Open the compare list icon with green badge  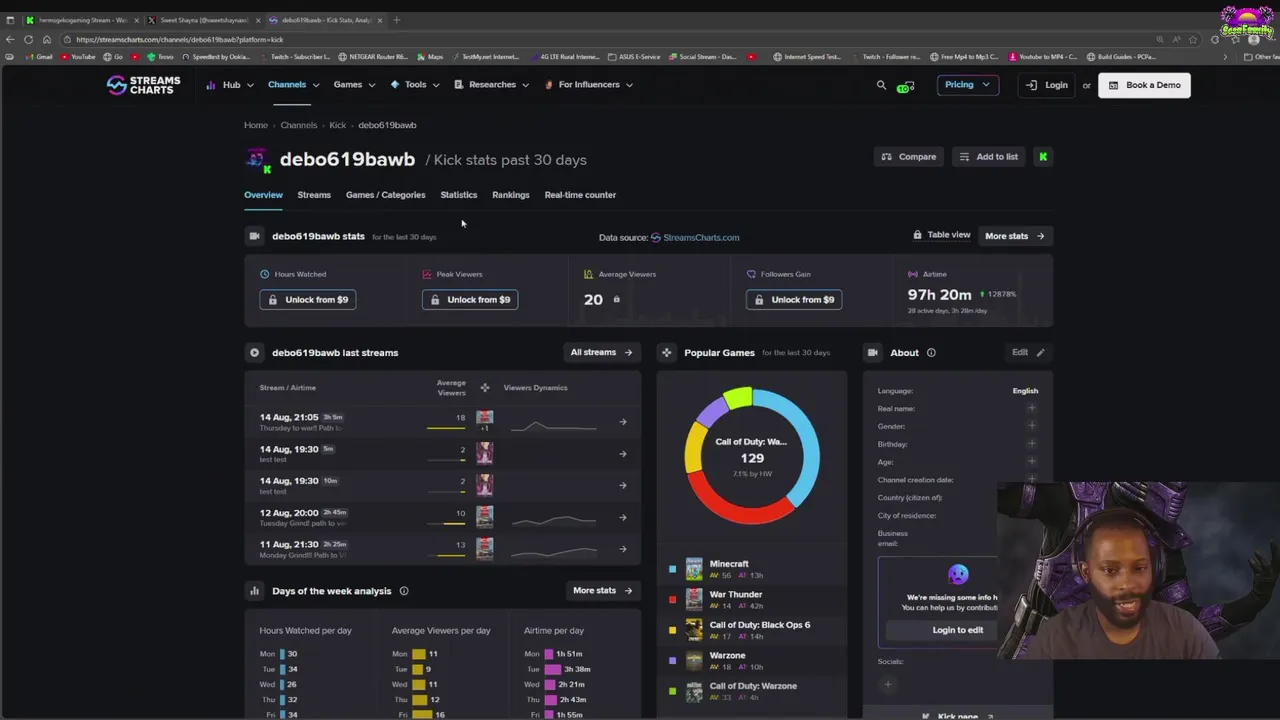coord(905,86)
